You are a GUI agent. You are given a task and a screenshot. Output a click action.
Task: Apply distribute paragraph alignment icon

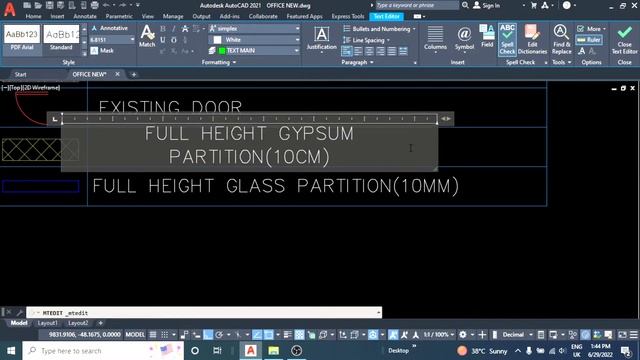(403, 51)
